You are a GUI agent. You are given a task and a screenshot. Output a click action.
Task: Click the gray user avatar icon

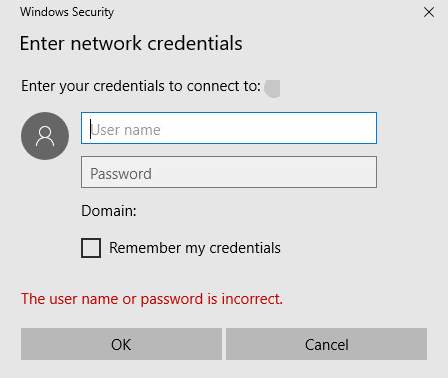[45, 136]
